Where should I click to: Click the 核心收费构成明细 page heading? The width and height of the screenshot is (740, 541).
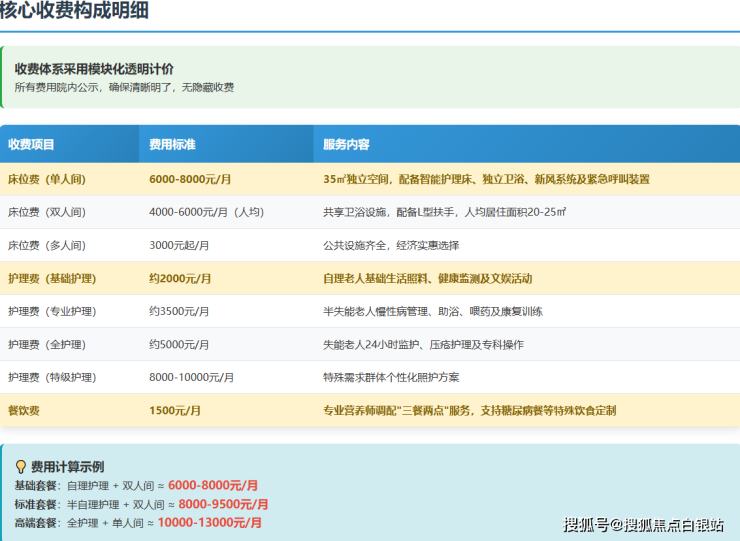click(x=77, y=11)
